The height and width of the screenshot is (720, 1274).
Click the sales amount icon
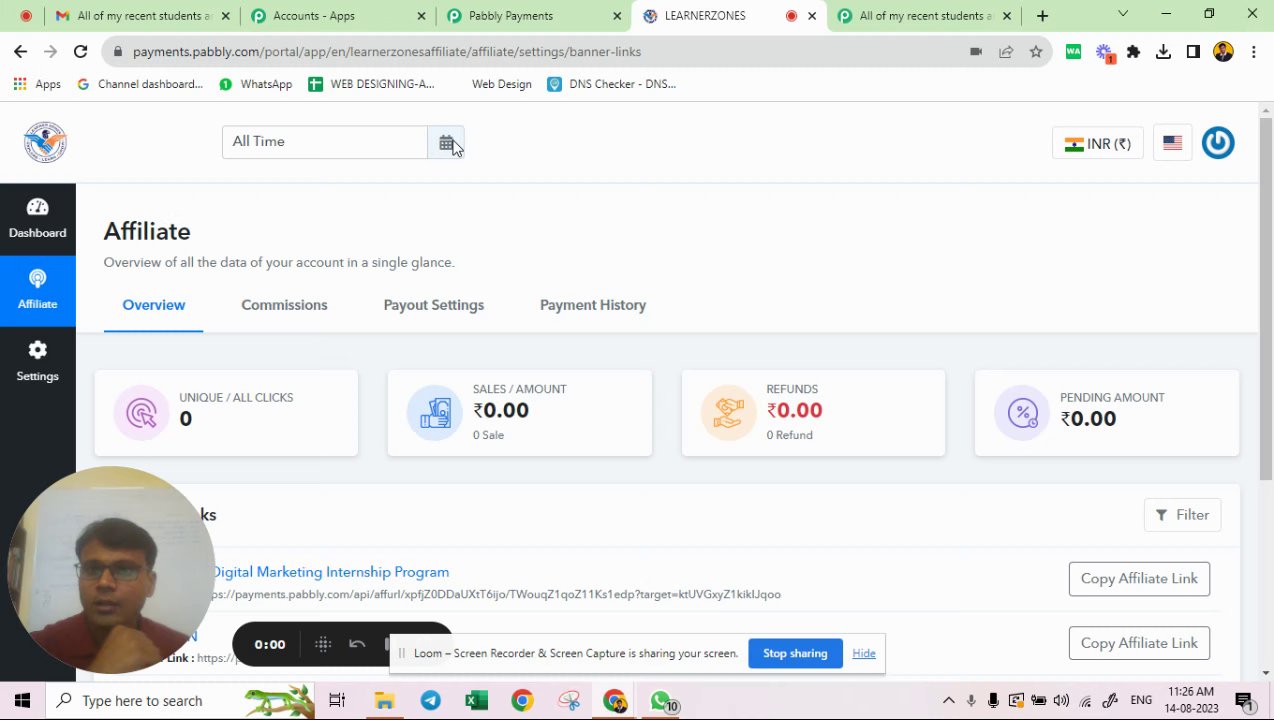tap(435, 413)
